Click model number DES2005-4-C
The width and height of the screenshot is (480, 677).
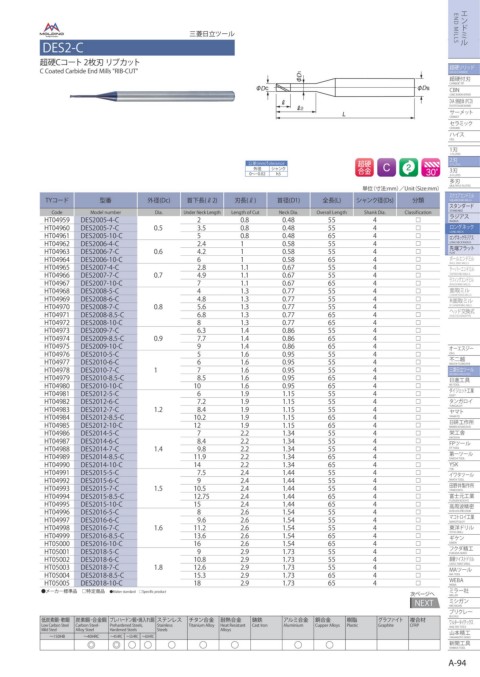click(x=100, y=220)
